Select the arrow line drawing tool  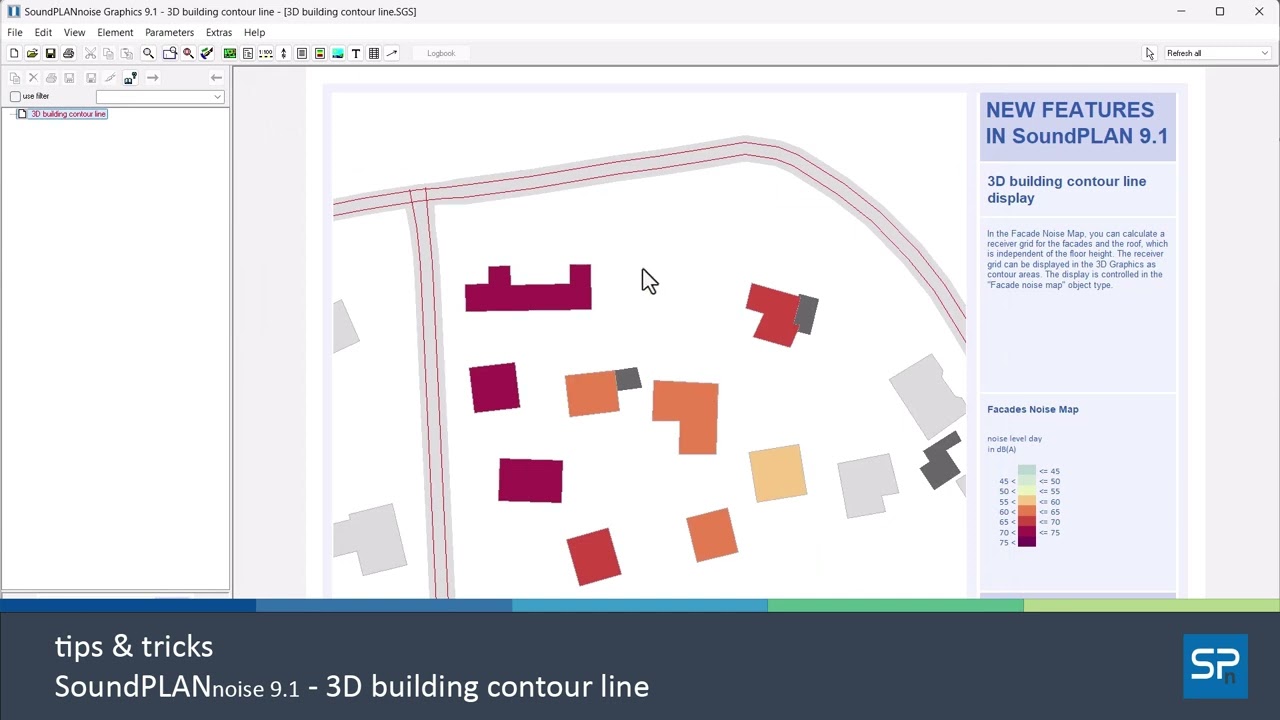392,53
